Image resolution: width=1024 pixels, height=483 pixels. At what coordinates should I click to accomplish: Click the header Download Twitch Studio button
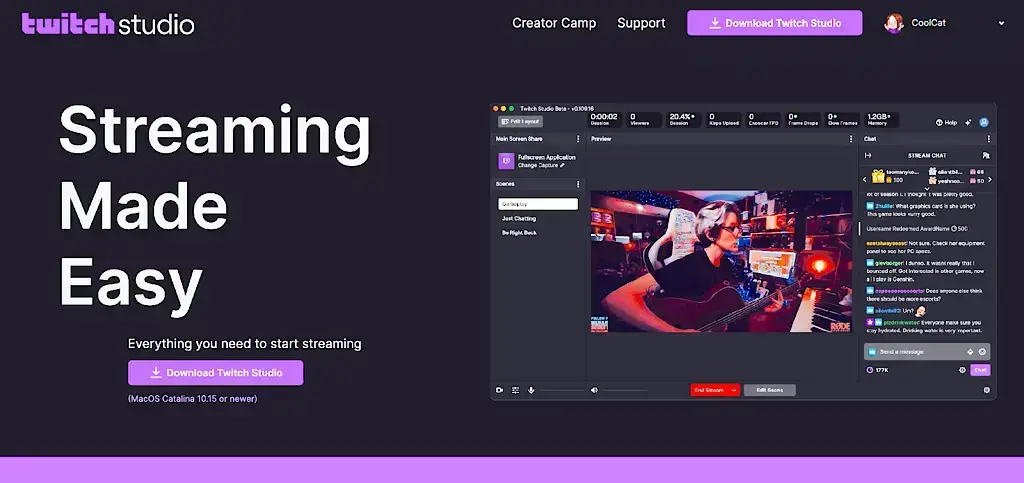pyautogui.click(x=775, y=23)
